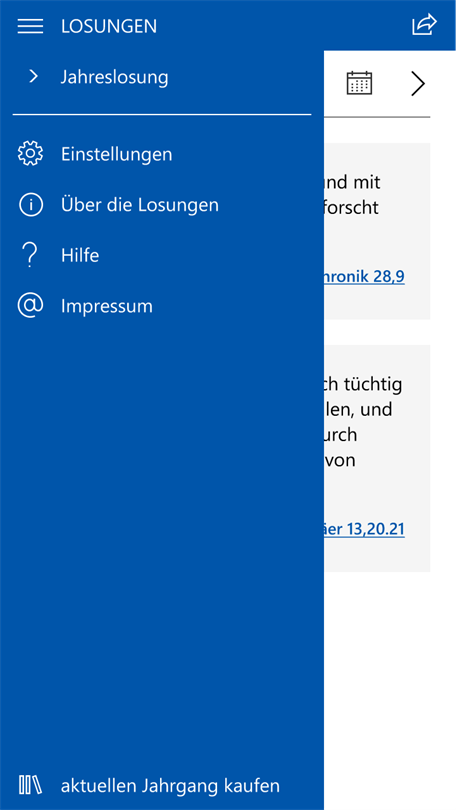The width and height of the screenshot is (456, 810).
Task: Click the LOSUNGEN header title
Action: click(x=109, y=26)
